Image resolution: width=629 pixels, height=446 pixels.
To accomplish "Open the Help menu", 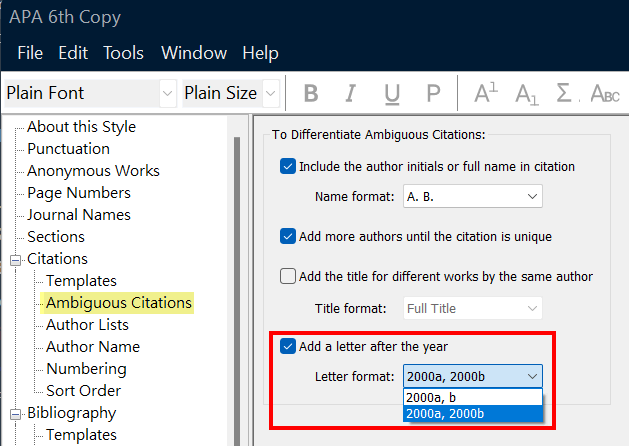I will 260,53.
